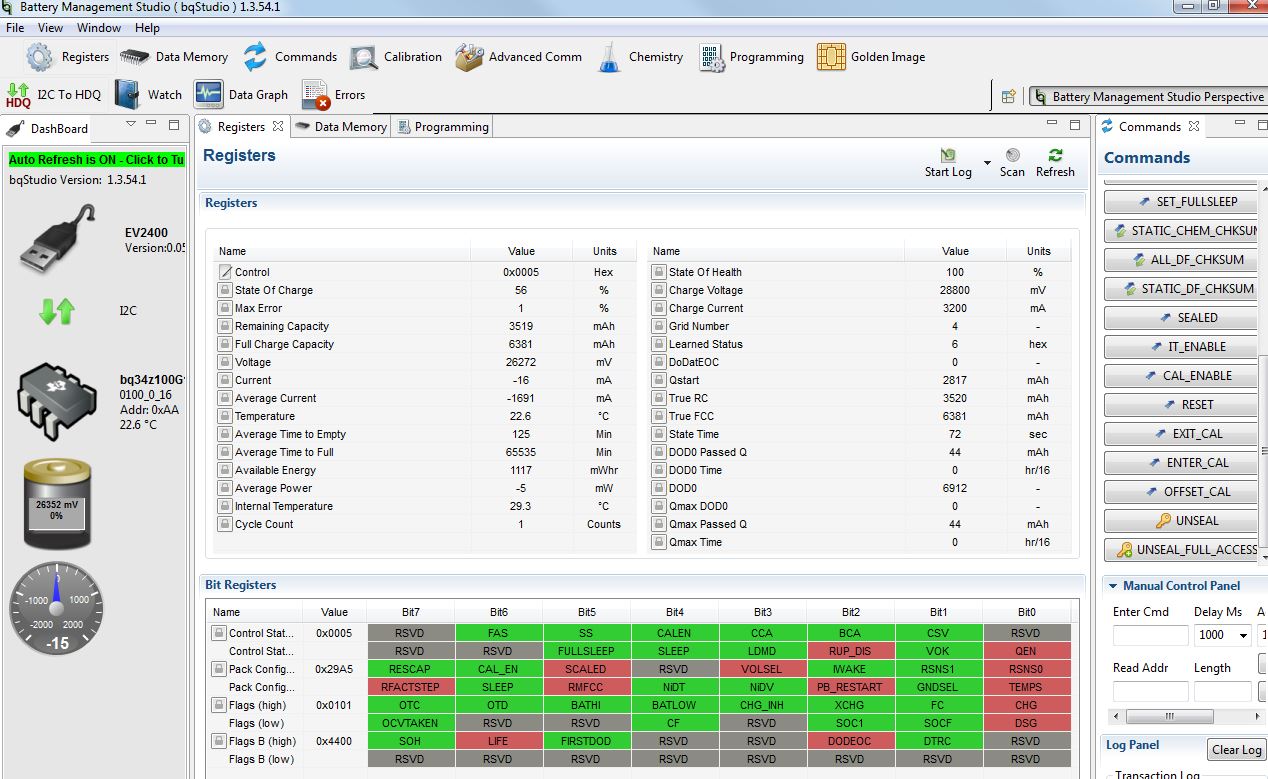Open the View menu
1268x779 pixels.
pos(50,28)
